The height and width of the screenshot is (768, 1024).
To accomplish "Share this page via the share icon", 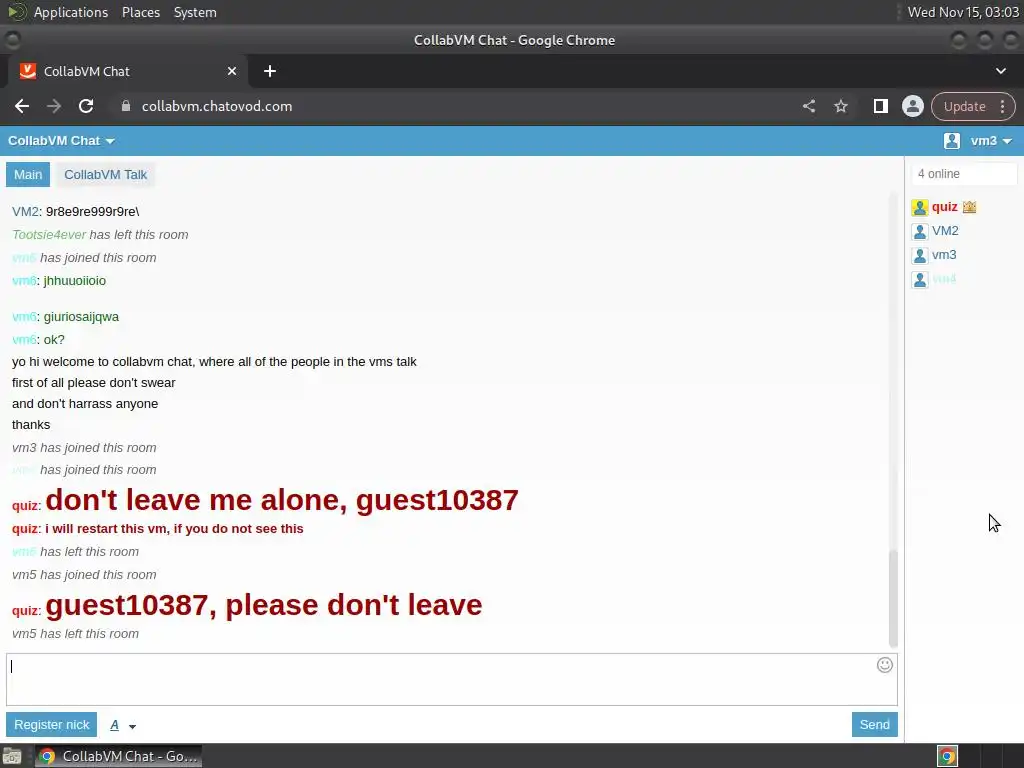I will (x=809, y=106).
